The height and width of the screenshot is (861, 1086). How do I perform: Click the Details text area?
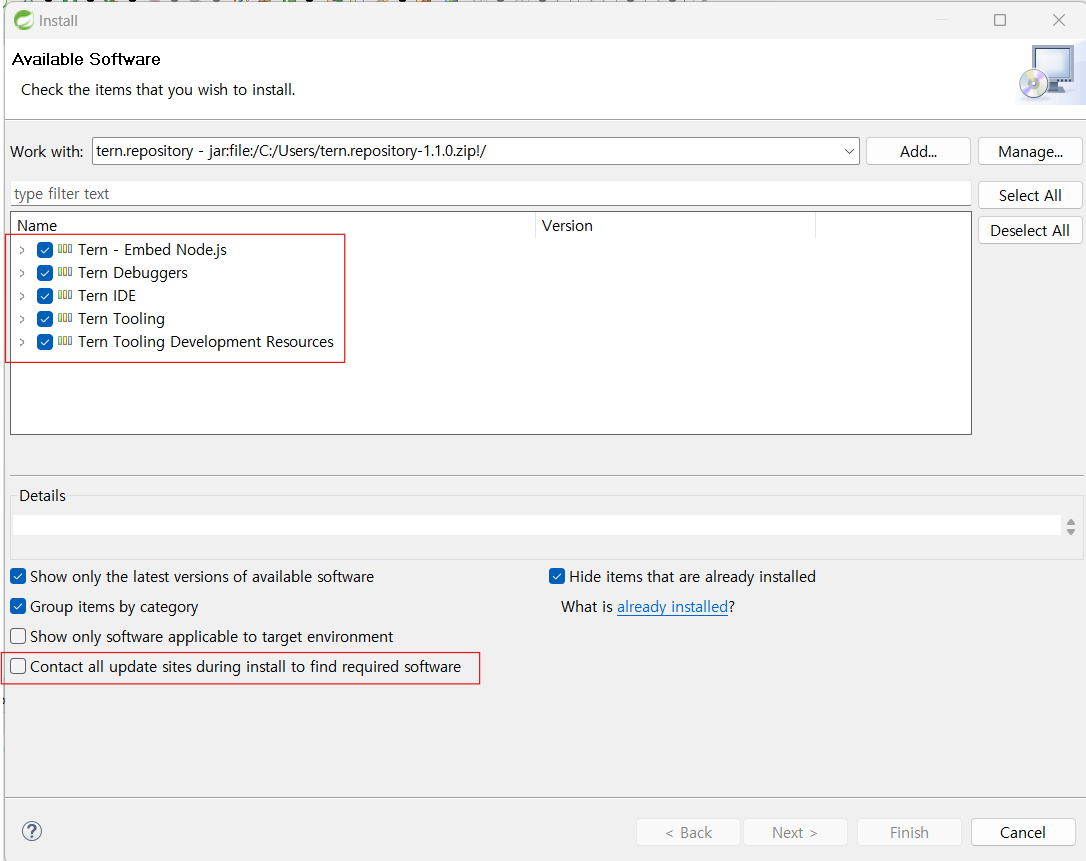click(536, 525)
